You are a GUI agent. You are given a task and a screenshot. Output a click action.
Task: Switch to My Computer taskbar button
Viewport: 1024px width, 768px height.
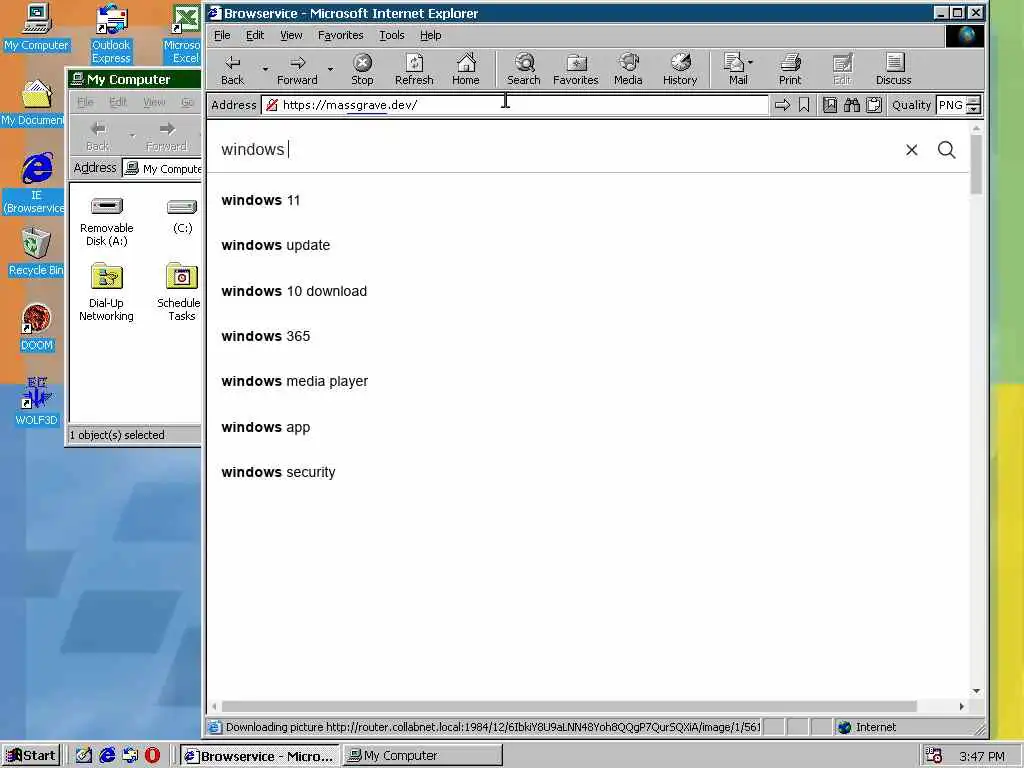423,756
